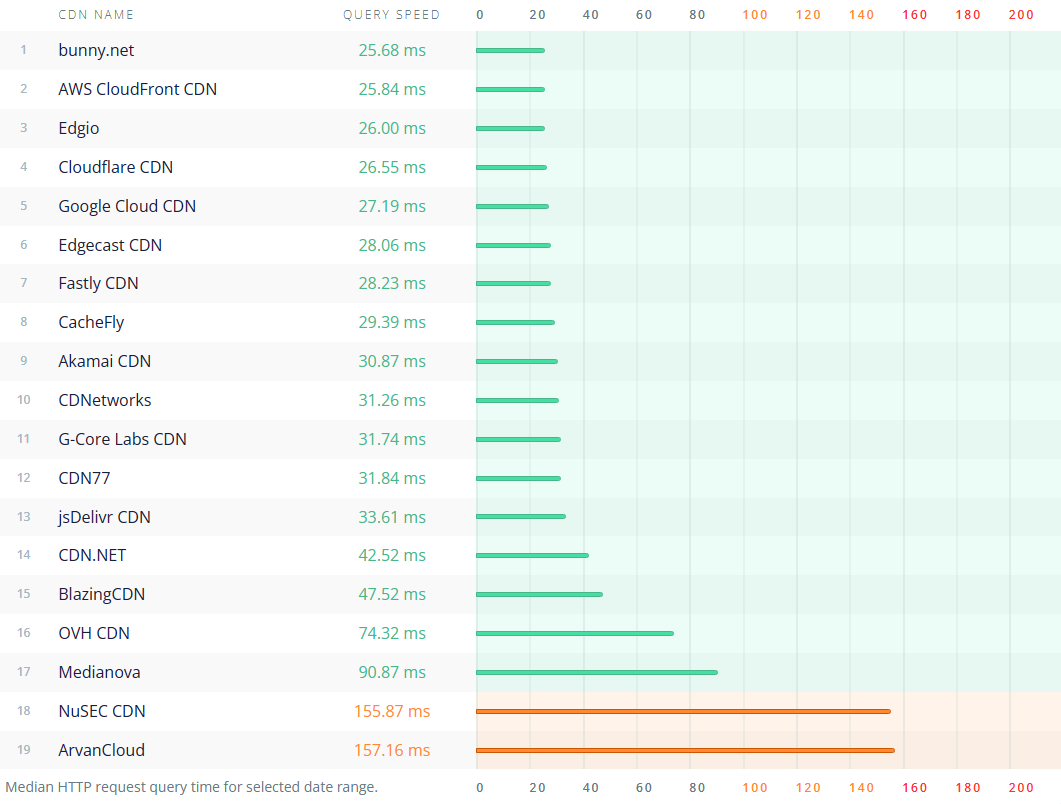Image resolution: width=1061 pixels, height=804 pixels.
Task: Select the 28.23 ms speed value
Action: pos(392,284)
